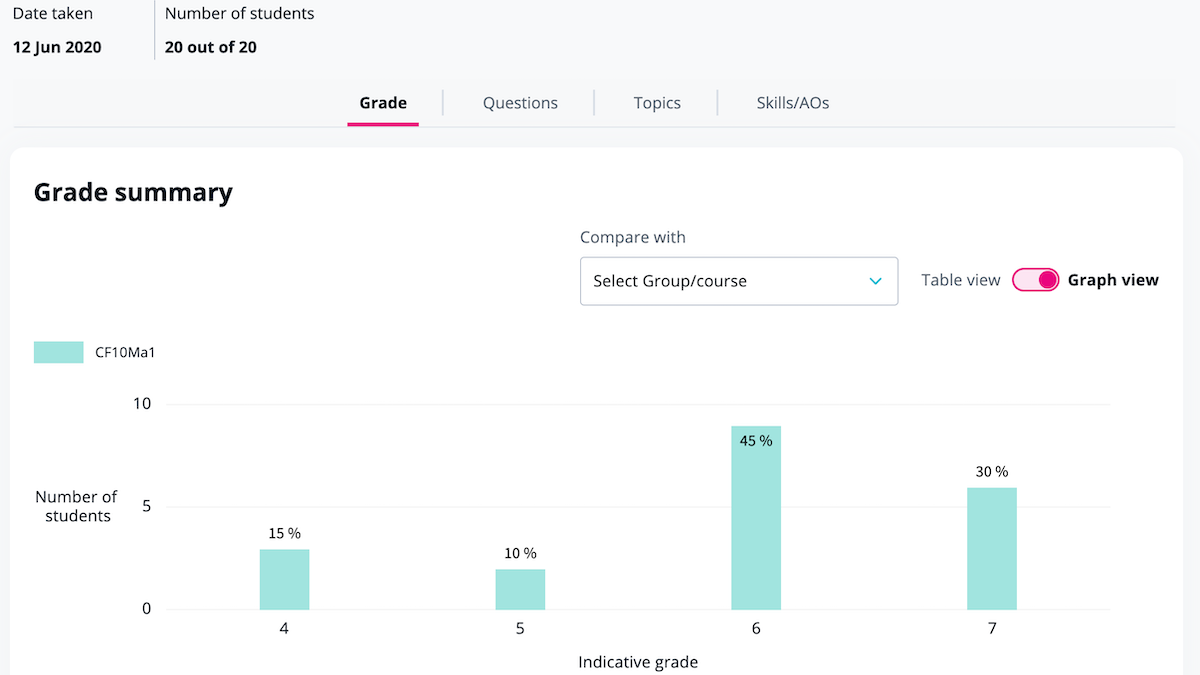Click the Grade summary heading

tap(133, 192)
